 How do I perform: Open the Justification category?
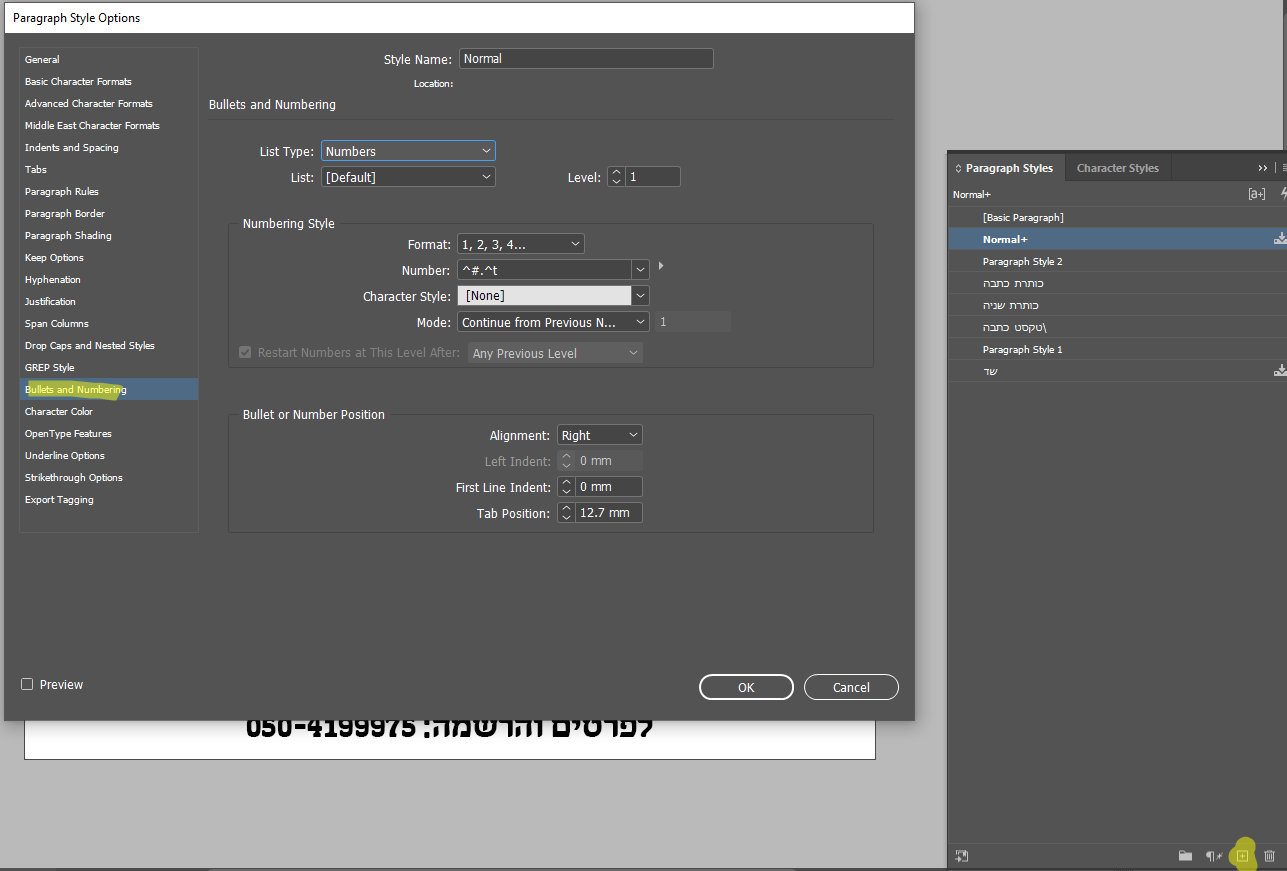(x=109, y=302)
